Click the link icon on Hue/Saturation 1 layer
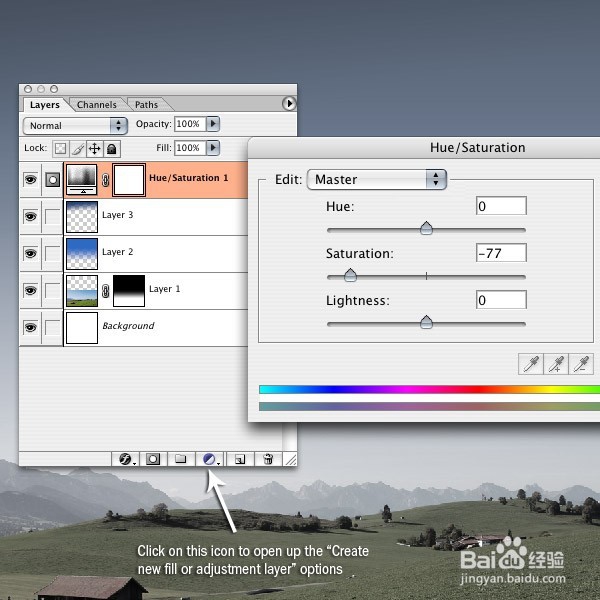This screenshot has height=600, width=600. pos(106,179)
